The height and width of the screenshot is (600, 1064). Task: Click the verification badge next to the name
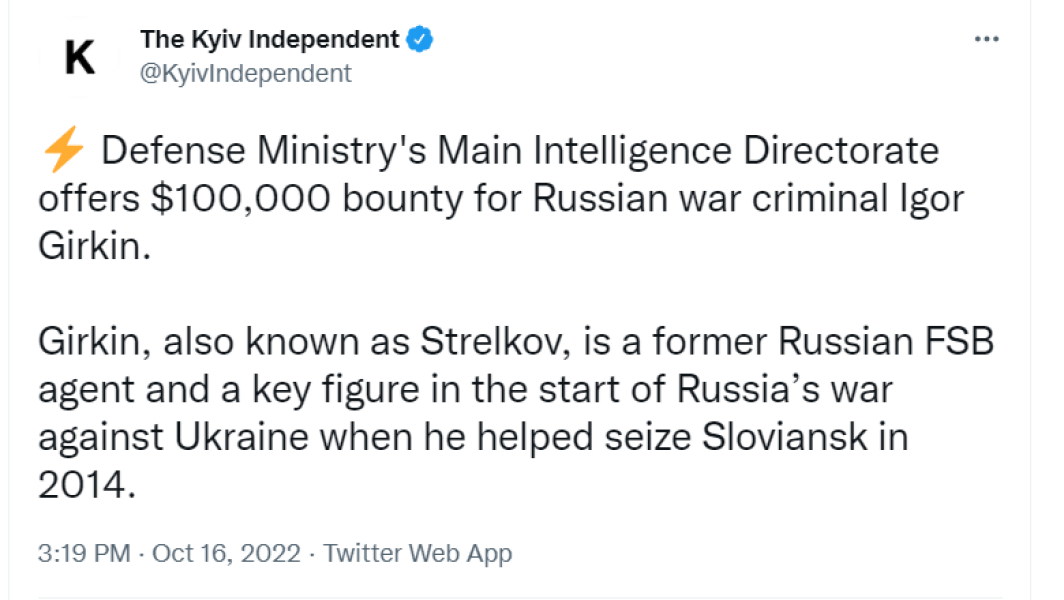(420, 38)
